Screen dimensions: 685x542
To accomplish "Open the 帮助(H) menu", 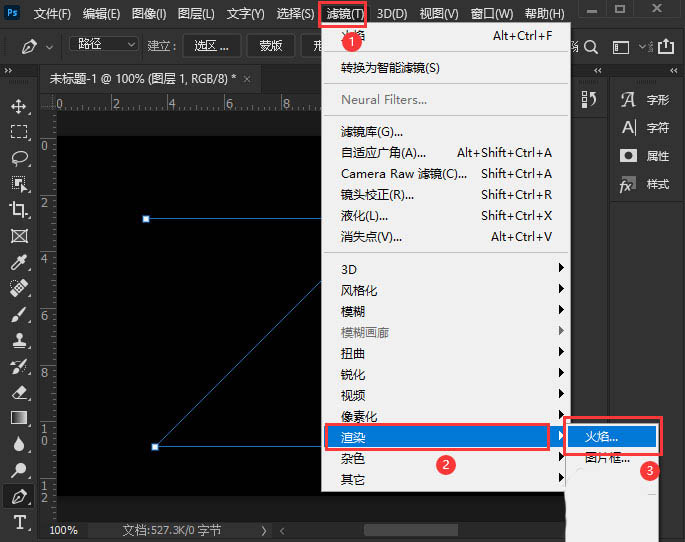I will coord(544,14).
